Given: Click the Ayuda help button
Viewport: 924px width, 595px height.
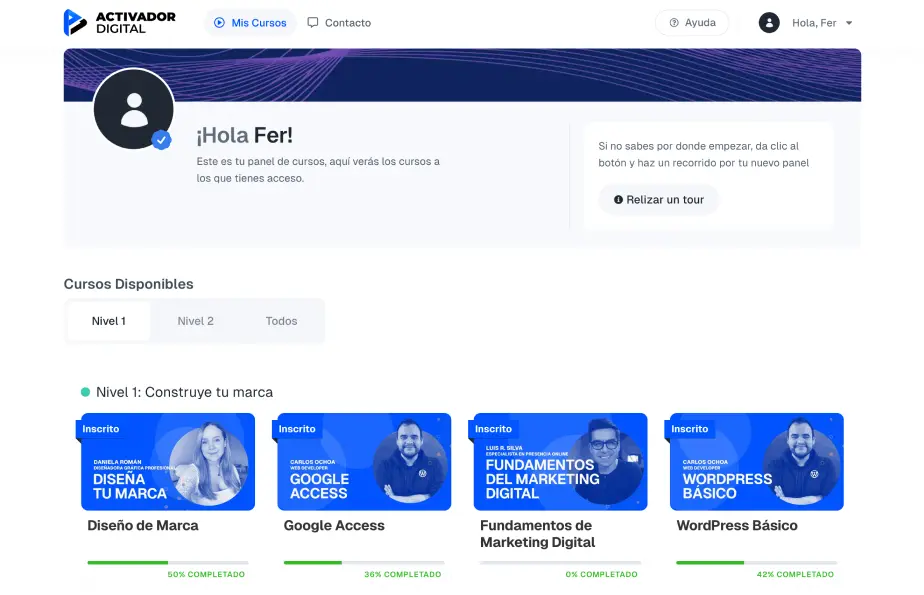Looking at the screenshot, I should coord(692,23).
